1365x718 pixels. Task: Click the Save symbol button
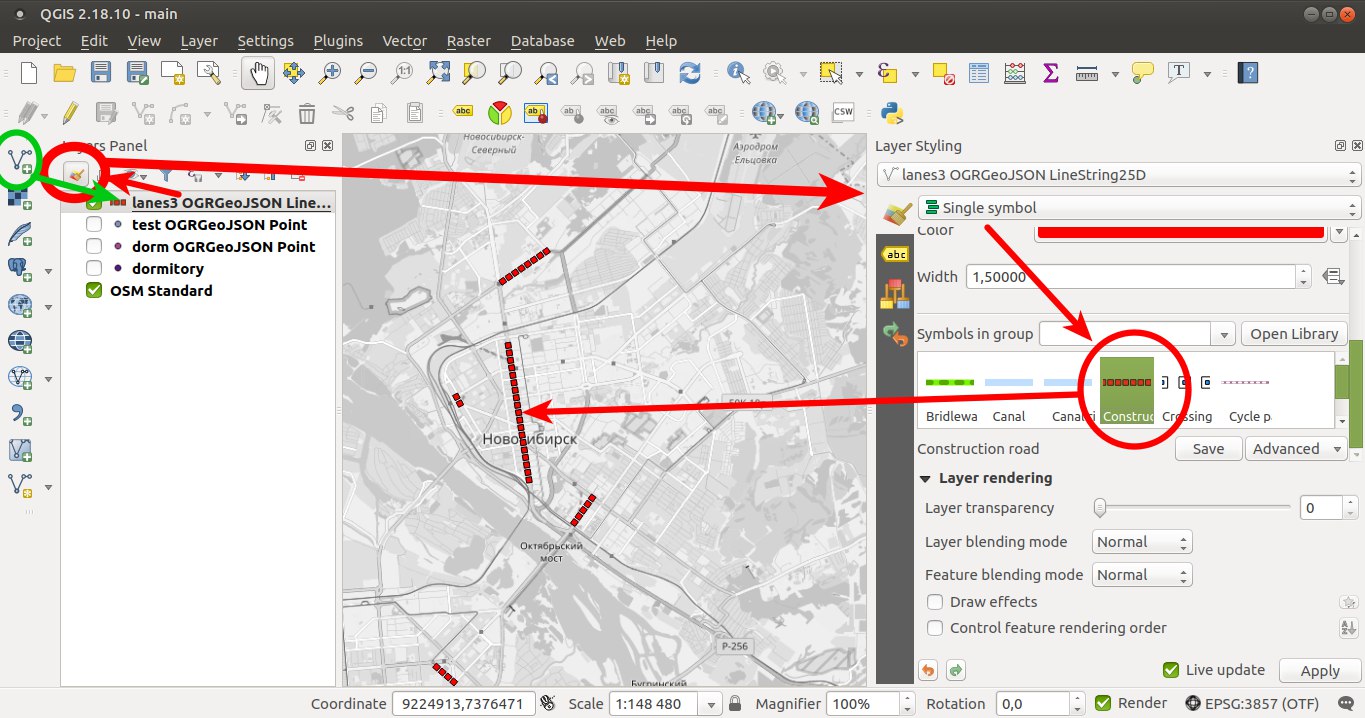click(1208, 449)
